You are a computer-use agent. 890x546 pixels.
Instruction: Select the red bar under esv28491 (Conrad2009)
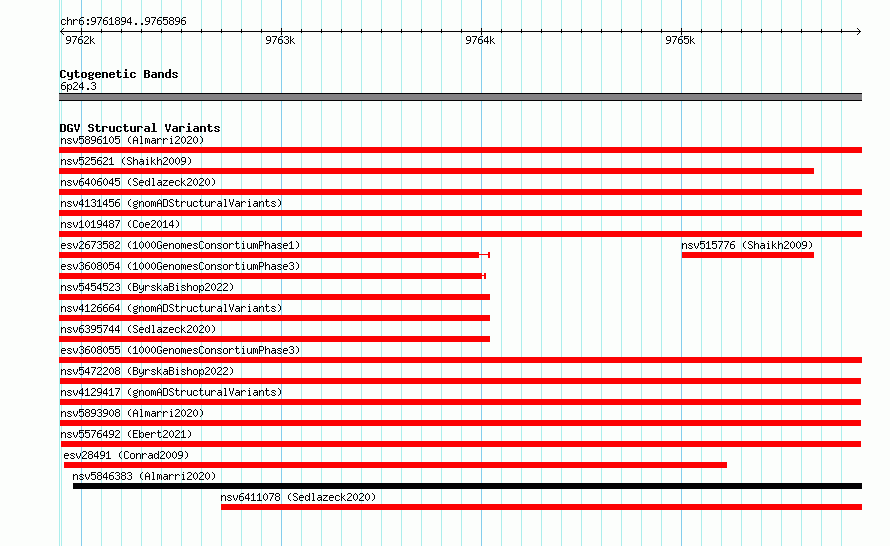tap(395, 465)
